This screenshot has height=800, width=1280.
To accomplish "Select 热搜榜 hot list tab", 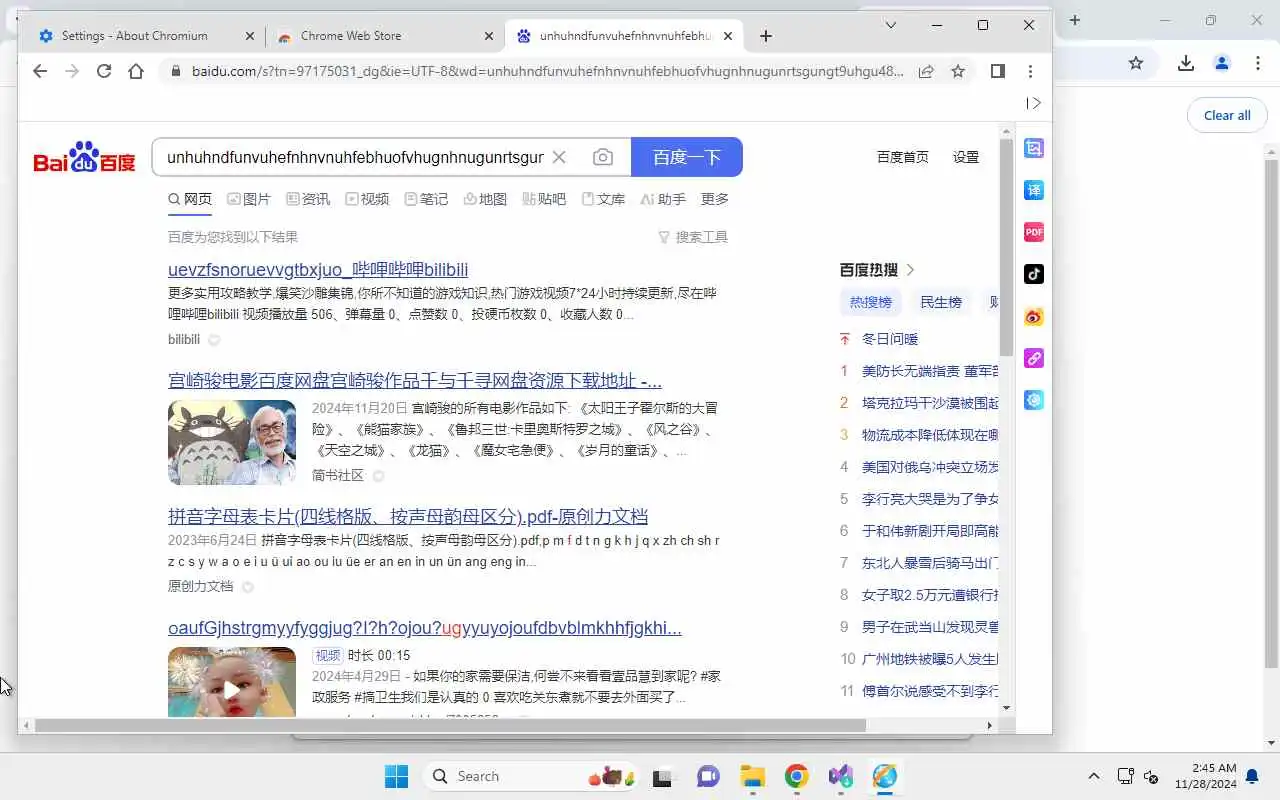I will (x=870, y=302).
